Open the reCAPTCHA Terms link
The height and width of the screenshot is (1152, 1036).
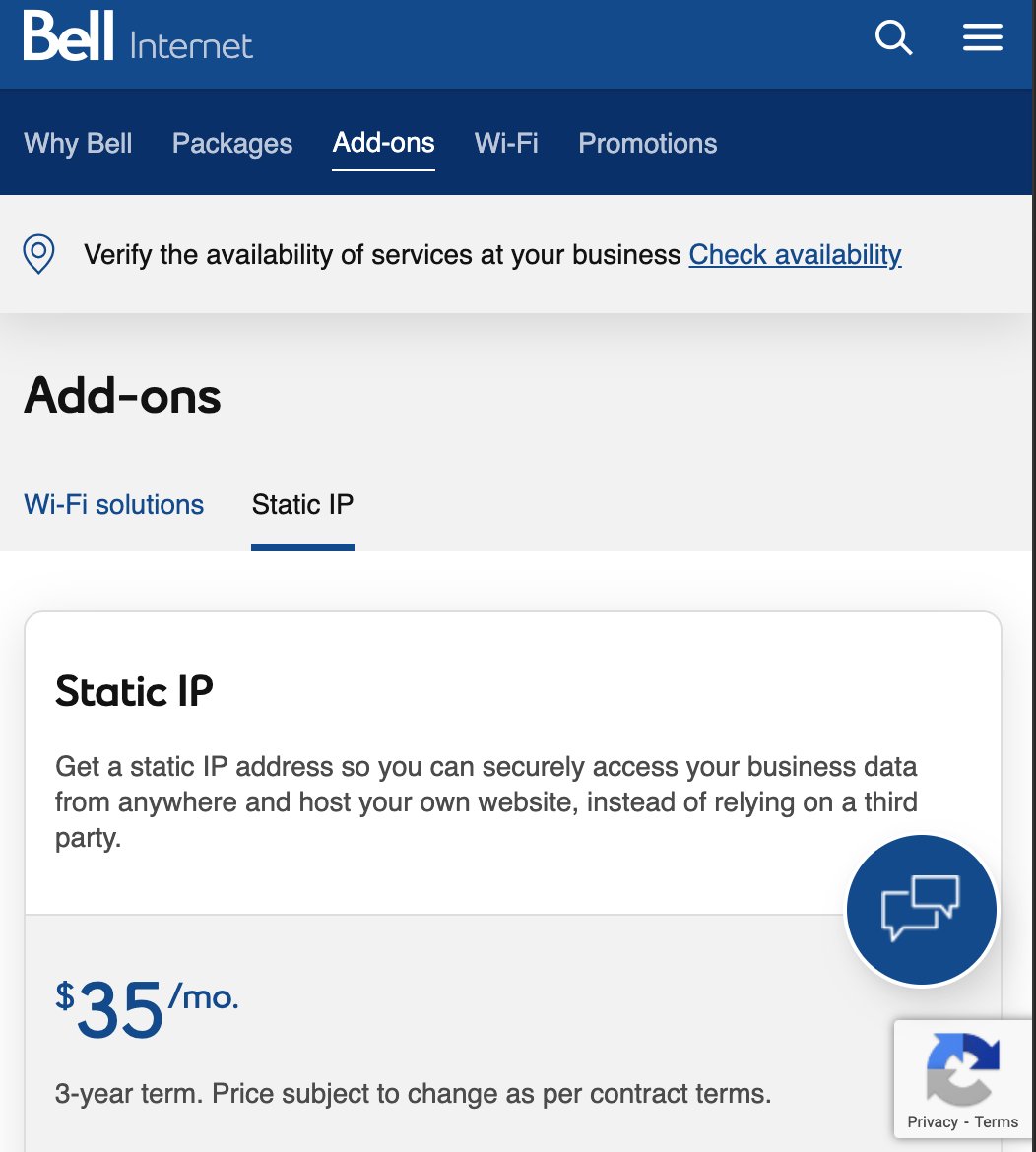point(997,1121)
